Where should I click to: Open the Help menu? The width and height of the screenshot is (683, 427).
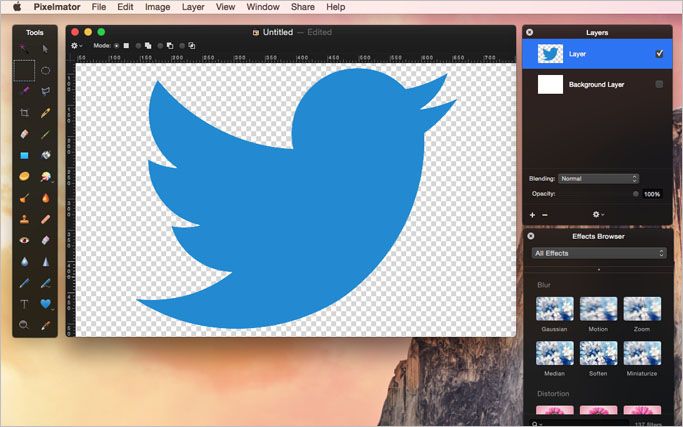tap(335, 7)
